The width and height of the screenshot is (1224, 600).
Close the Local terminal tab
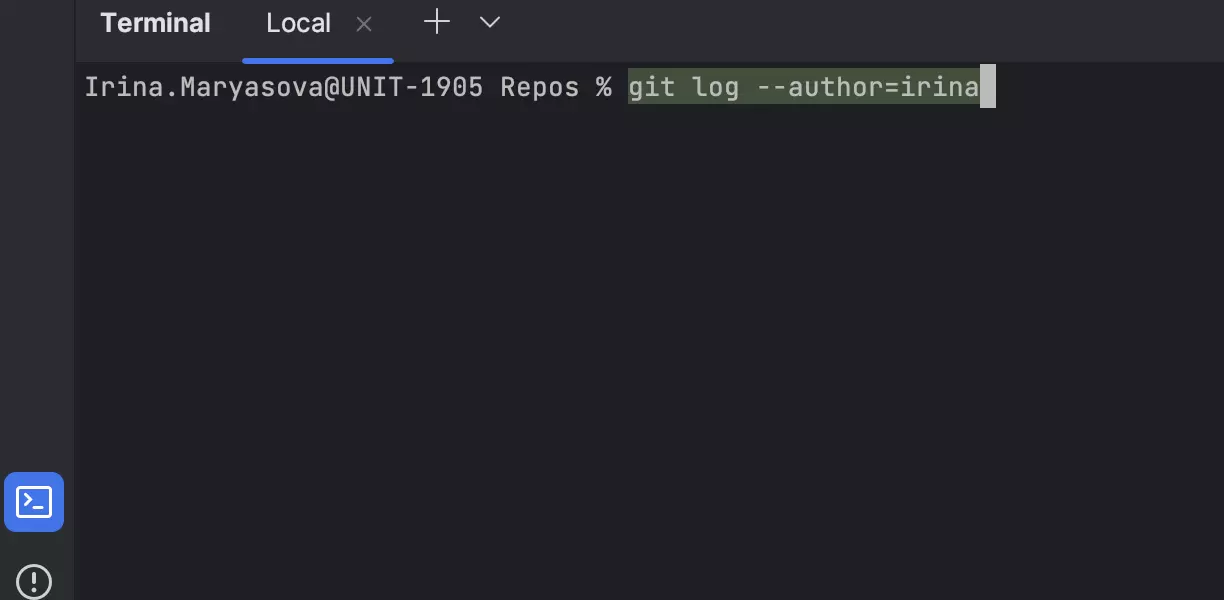tap(364, 24)
